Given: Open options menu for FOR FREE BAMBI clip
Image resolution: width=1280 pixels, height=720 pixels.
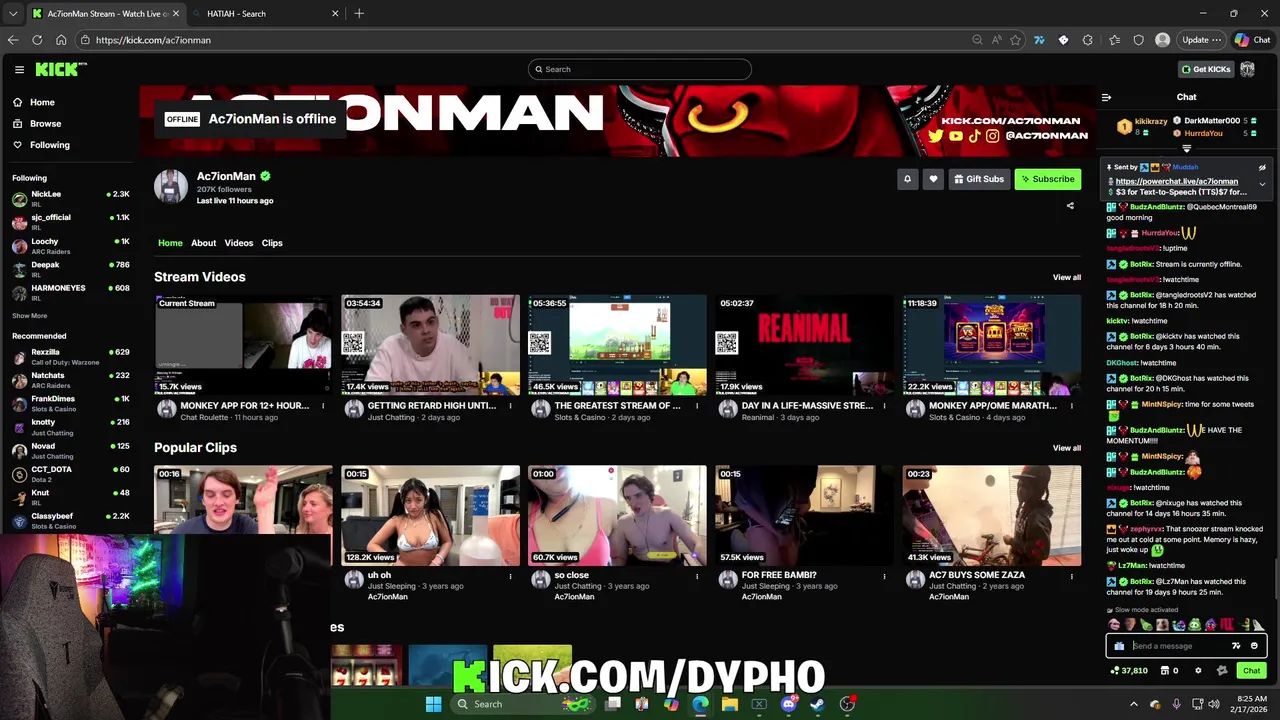Looking at the screenshot, I should (884, 576).
